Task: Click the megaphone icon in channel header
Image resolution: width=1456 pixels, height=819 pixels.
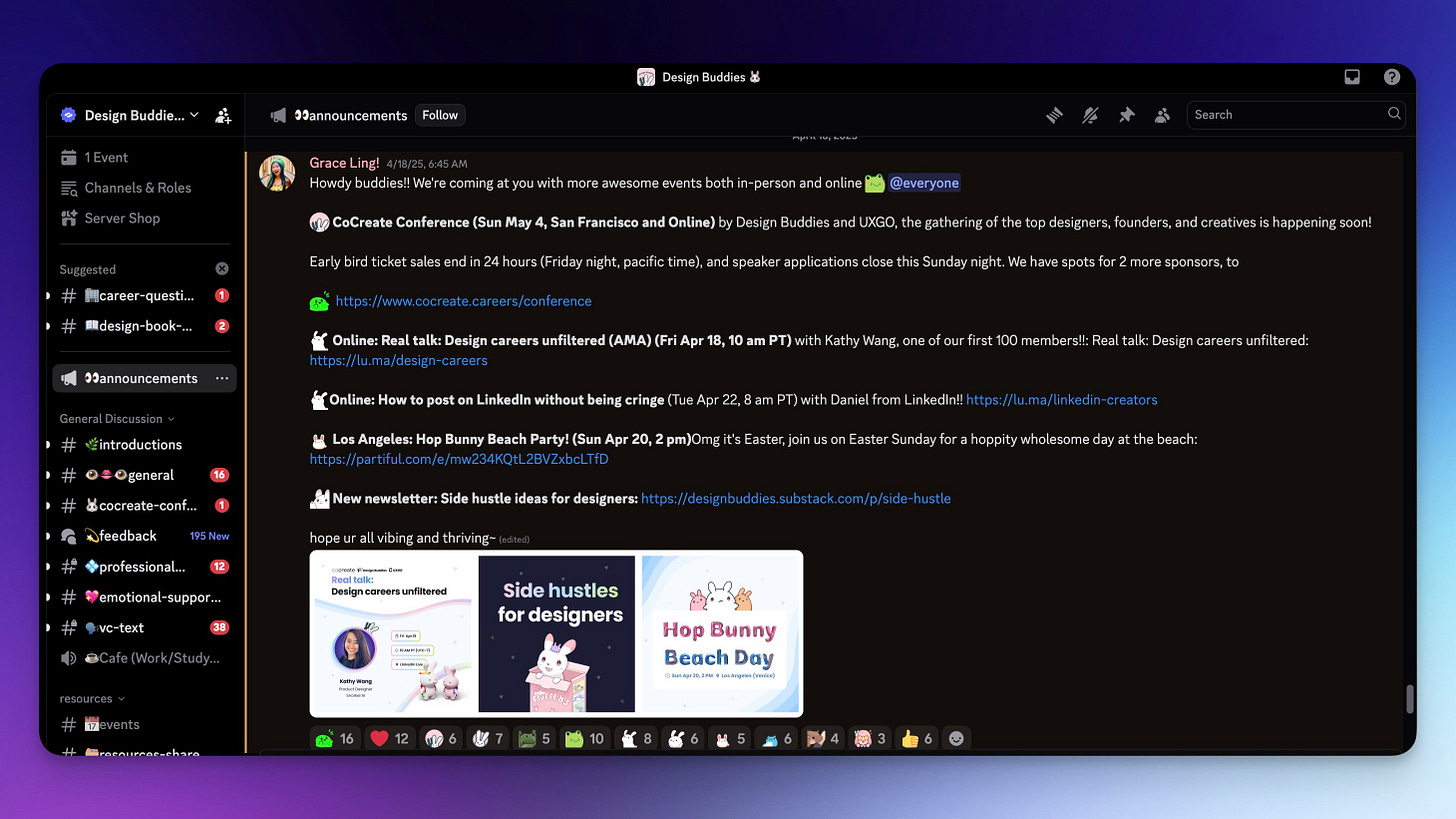Action: click(278, 115)
